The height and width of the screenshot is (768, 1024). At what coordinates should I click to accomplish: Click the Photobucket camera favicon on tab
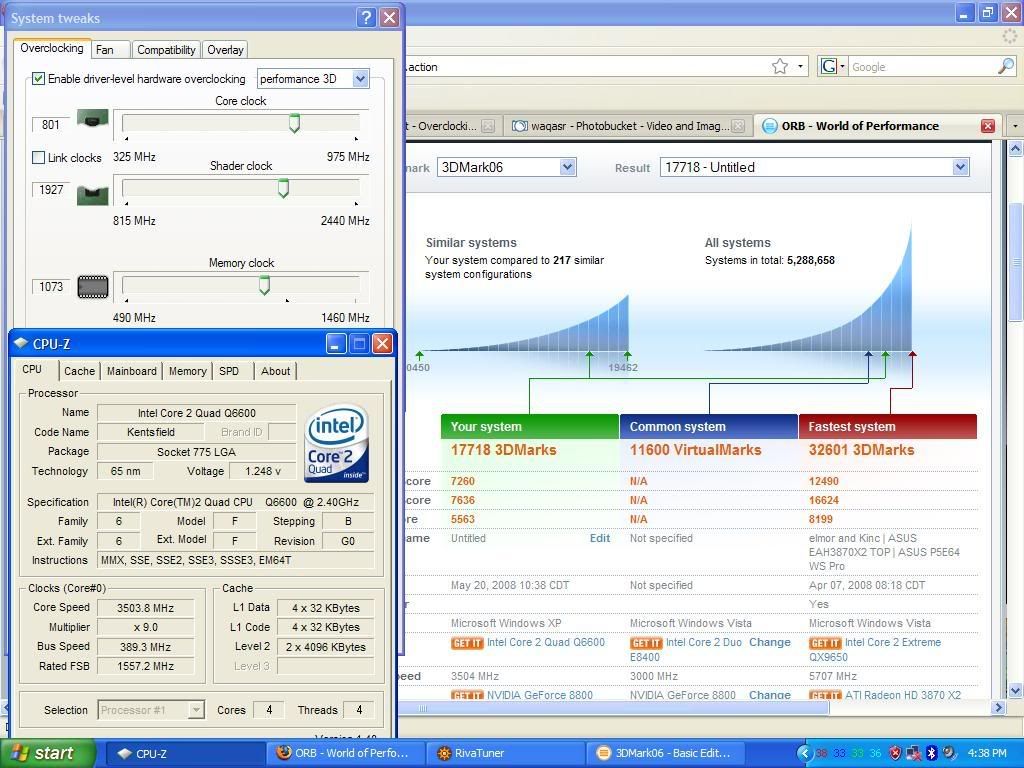519,126
